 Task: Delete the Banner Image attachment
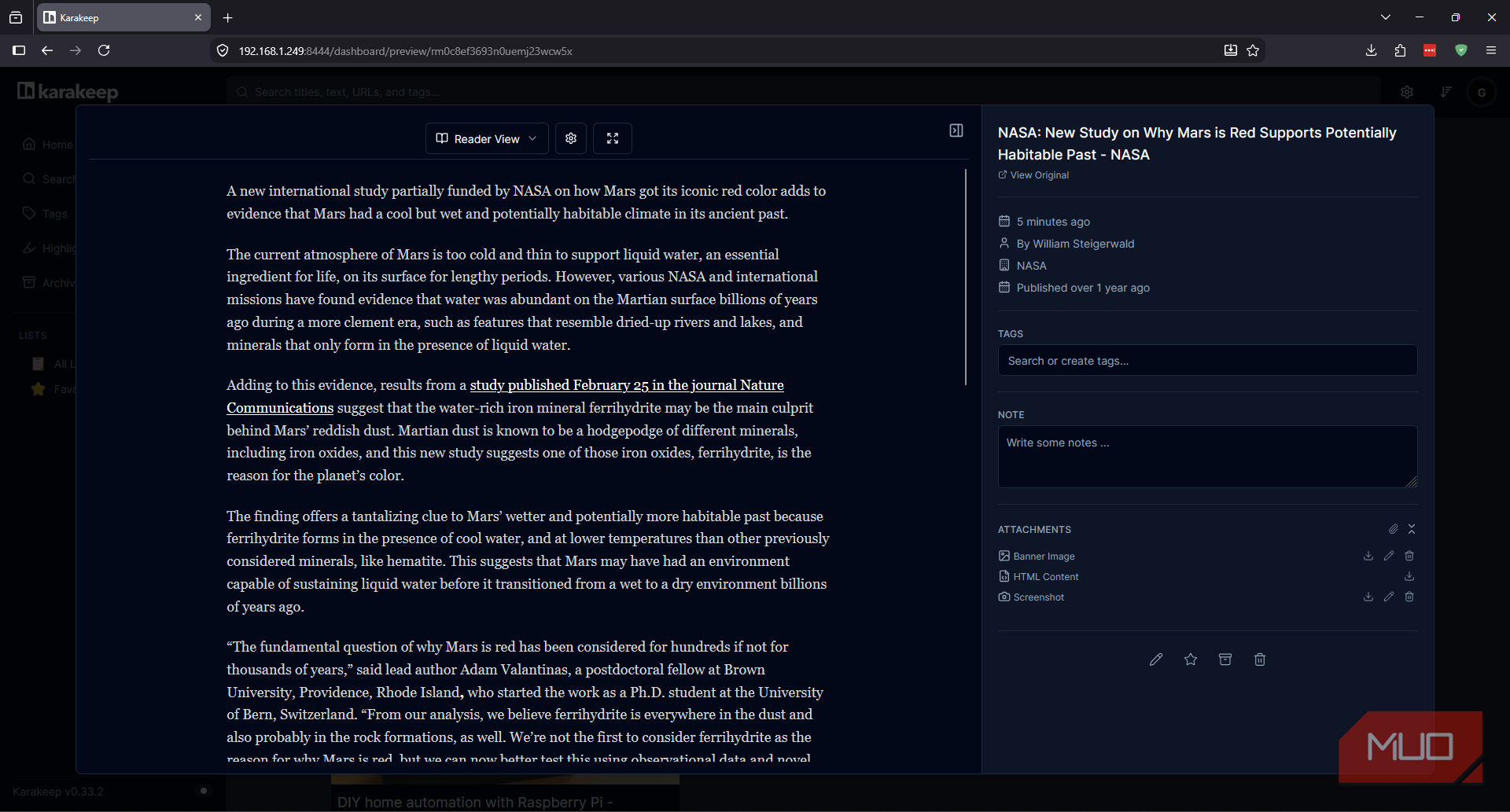1409,556
